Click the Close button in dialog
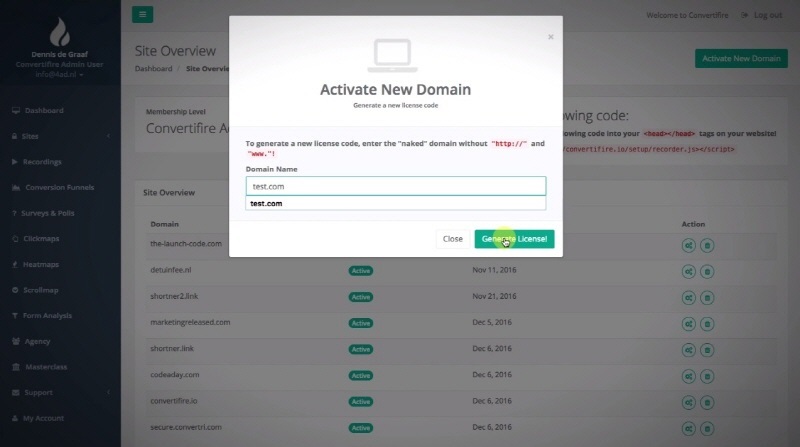 coord(453,239)
